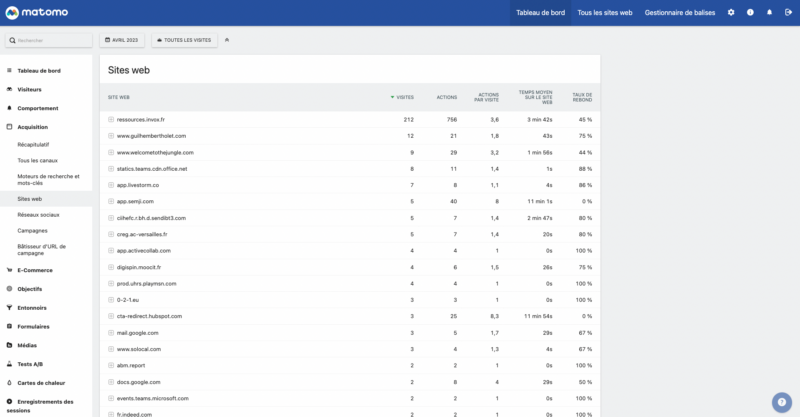Click the 11 min 54s time value
This screenshot has width=800, height=417.
[x=538, y=316]
